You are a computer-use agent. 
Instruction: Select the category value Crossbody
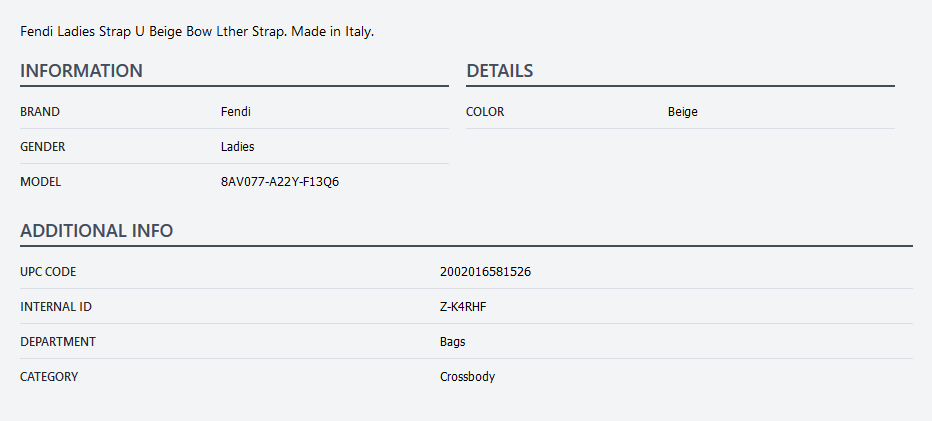click(467, 377)
